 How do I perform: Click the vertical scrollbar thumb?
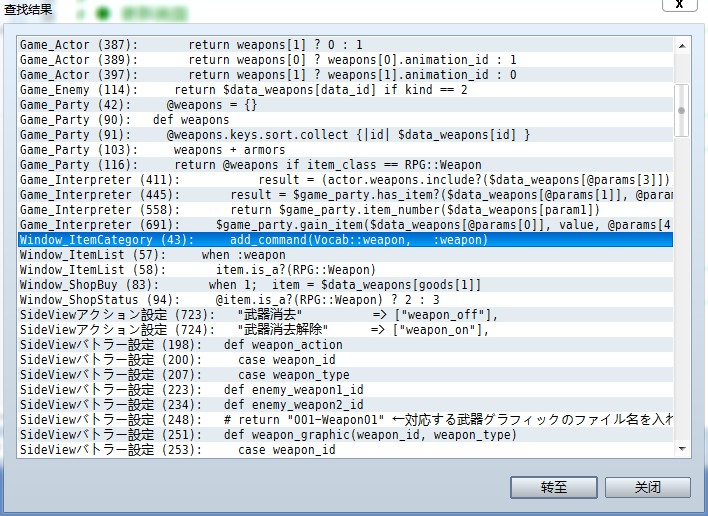pyautogui.click(x=682, y=110)
